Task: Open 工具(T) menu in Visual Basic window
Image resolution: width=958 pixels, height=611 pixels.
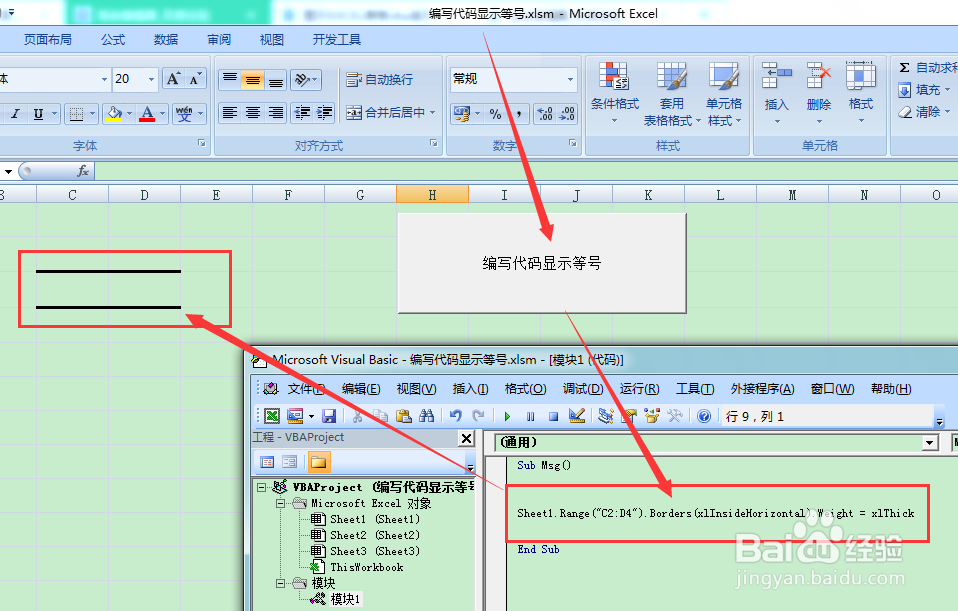Action: (695, 389)
